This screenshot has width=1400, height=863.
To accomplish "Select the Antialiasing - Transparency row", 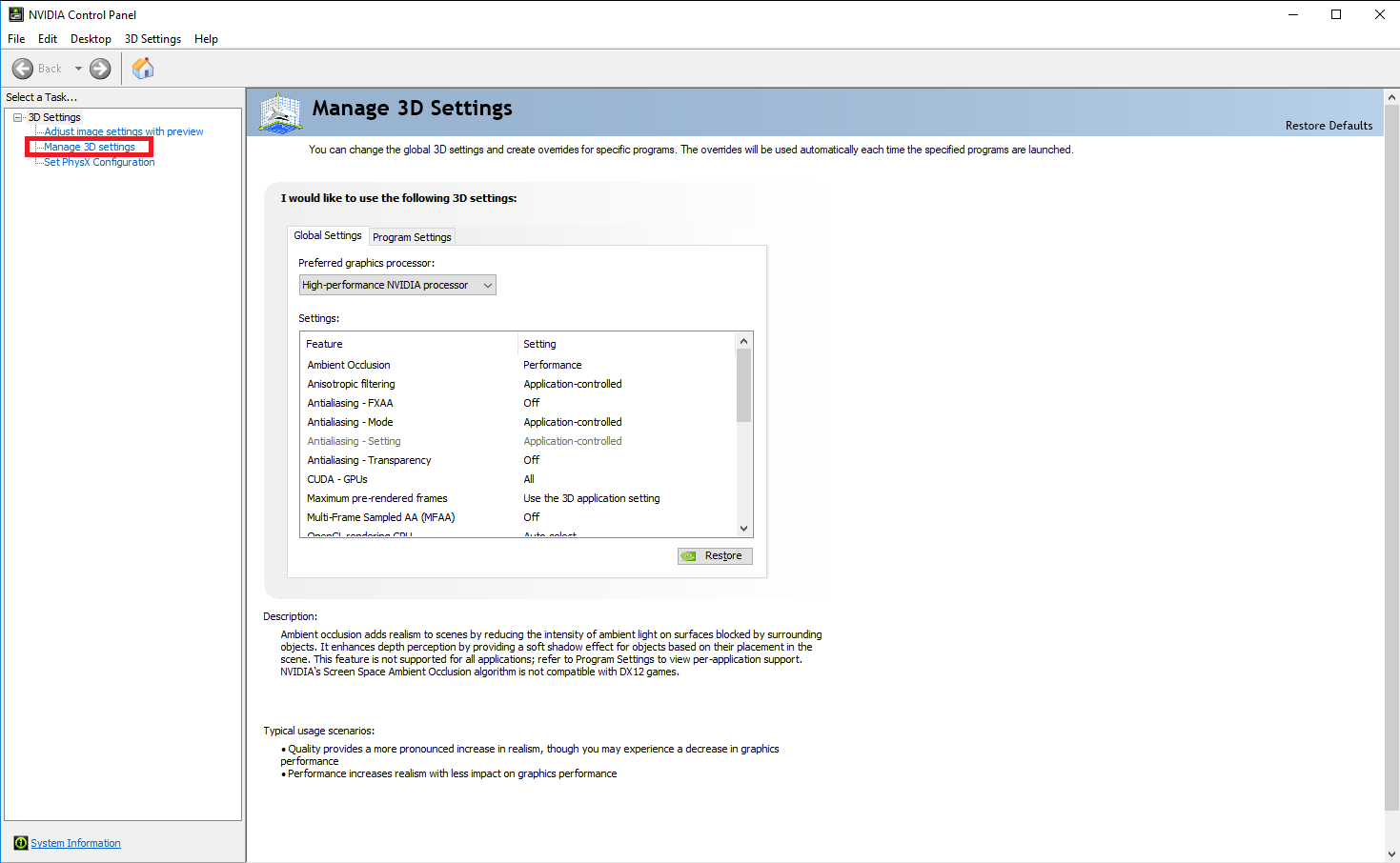I will [519, 460].
